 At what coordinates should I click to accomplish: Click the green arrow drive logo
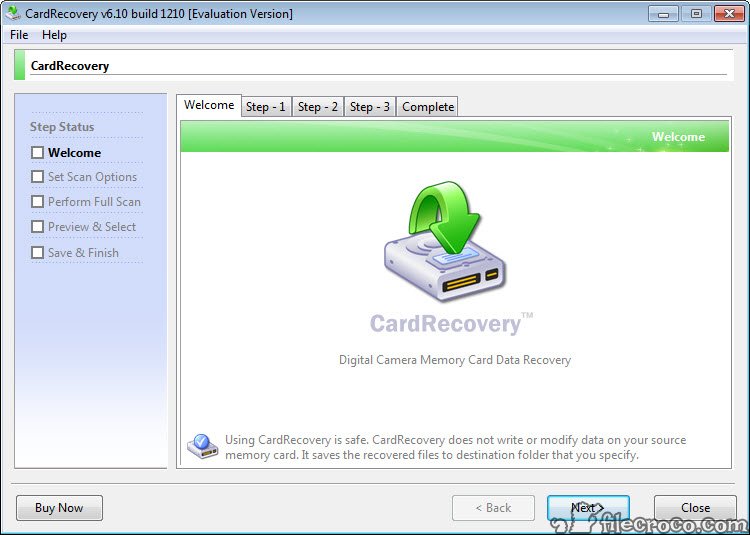(445, 241)
